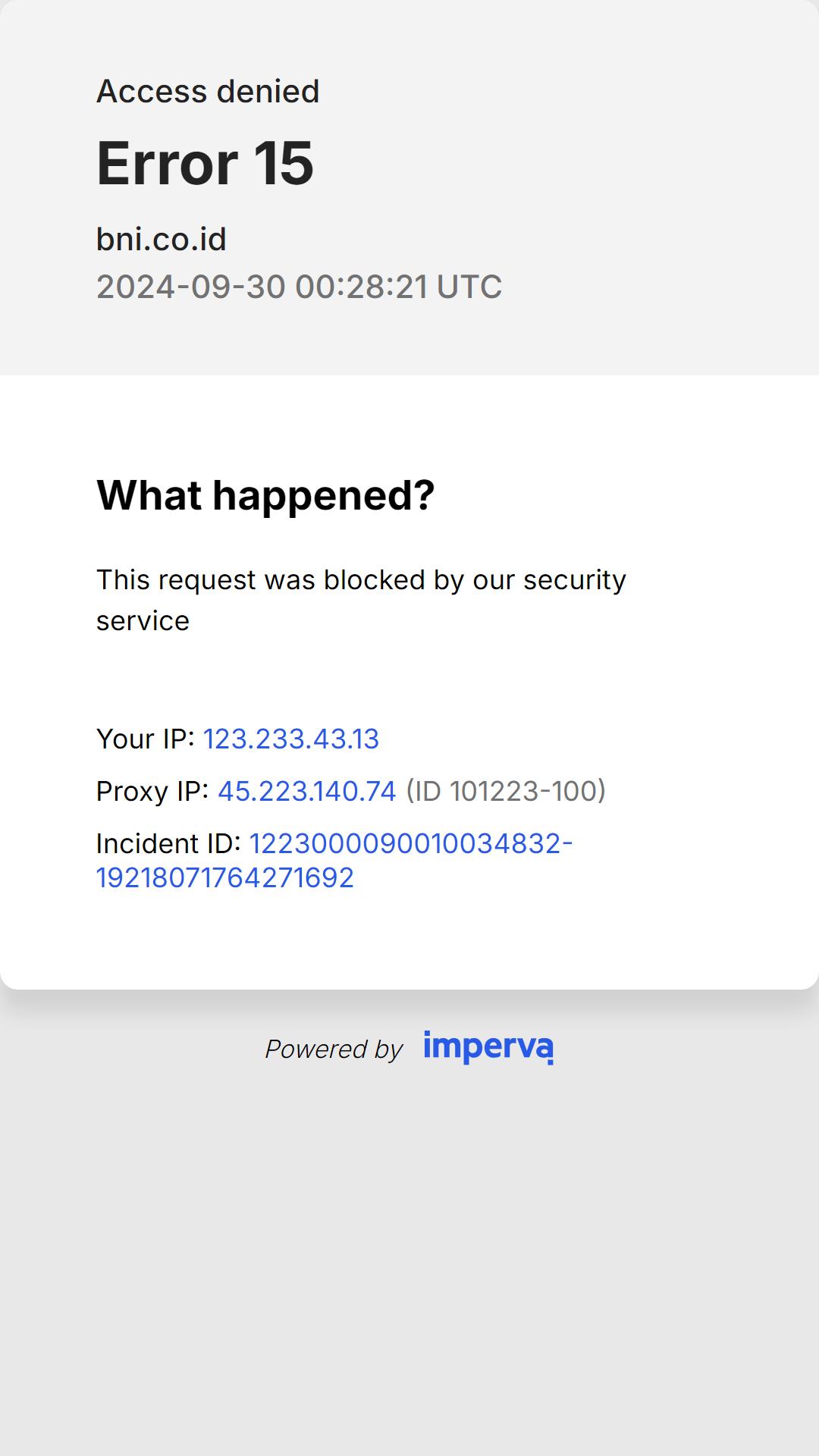Click the Your IP label
The height and width of the screenshot is (1456, 819).
coord(146,739)
